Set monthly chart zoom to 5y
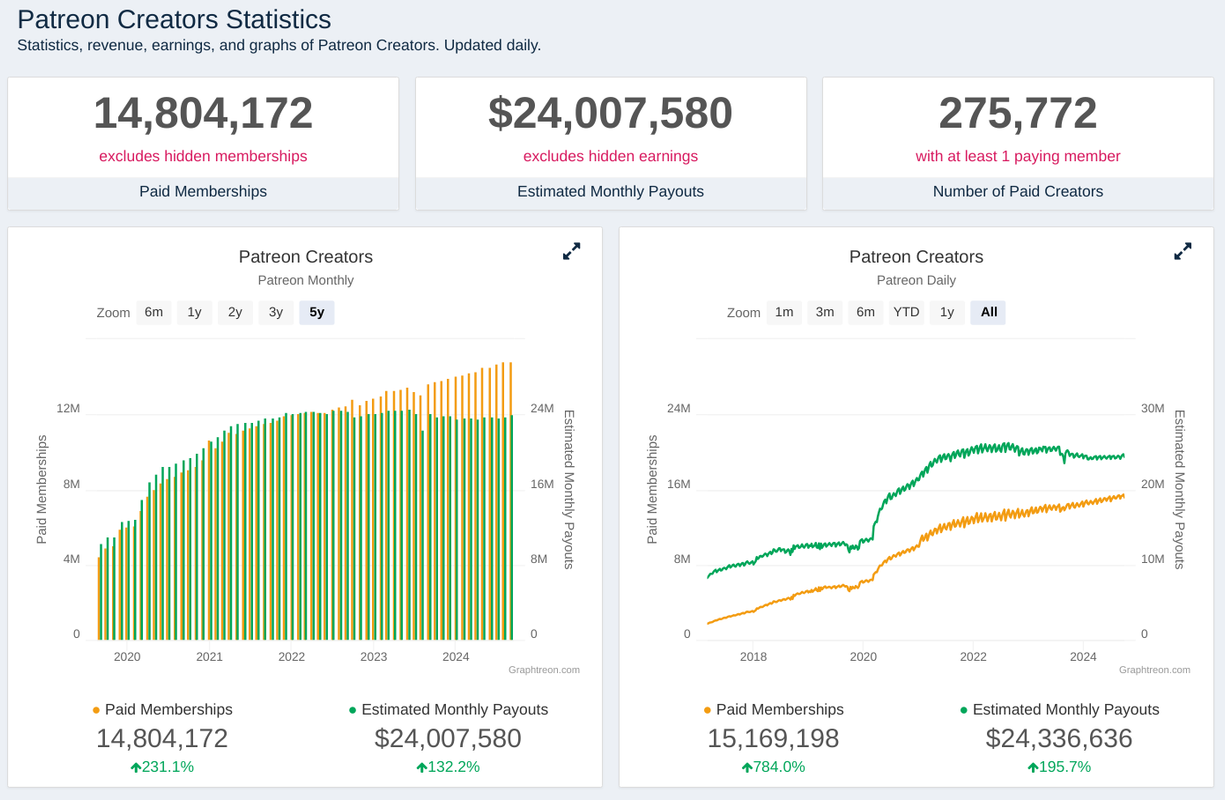The height and width of the screenshot is (800, 1225). [x=317, y=312]
